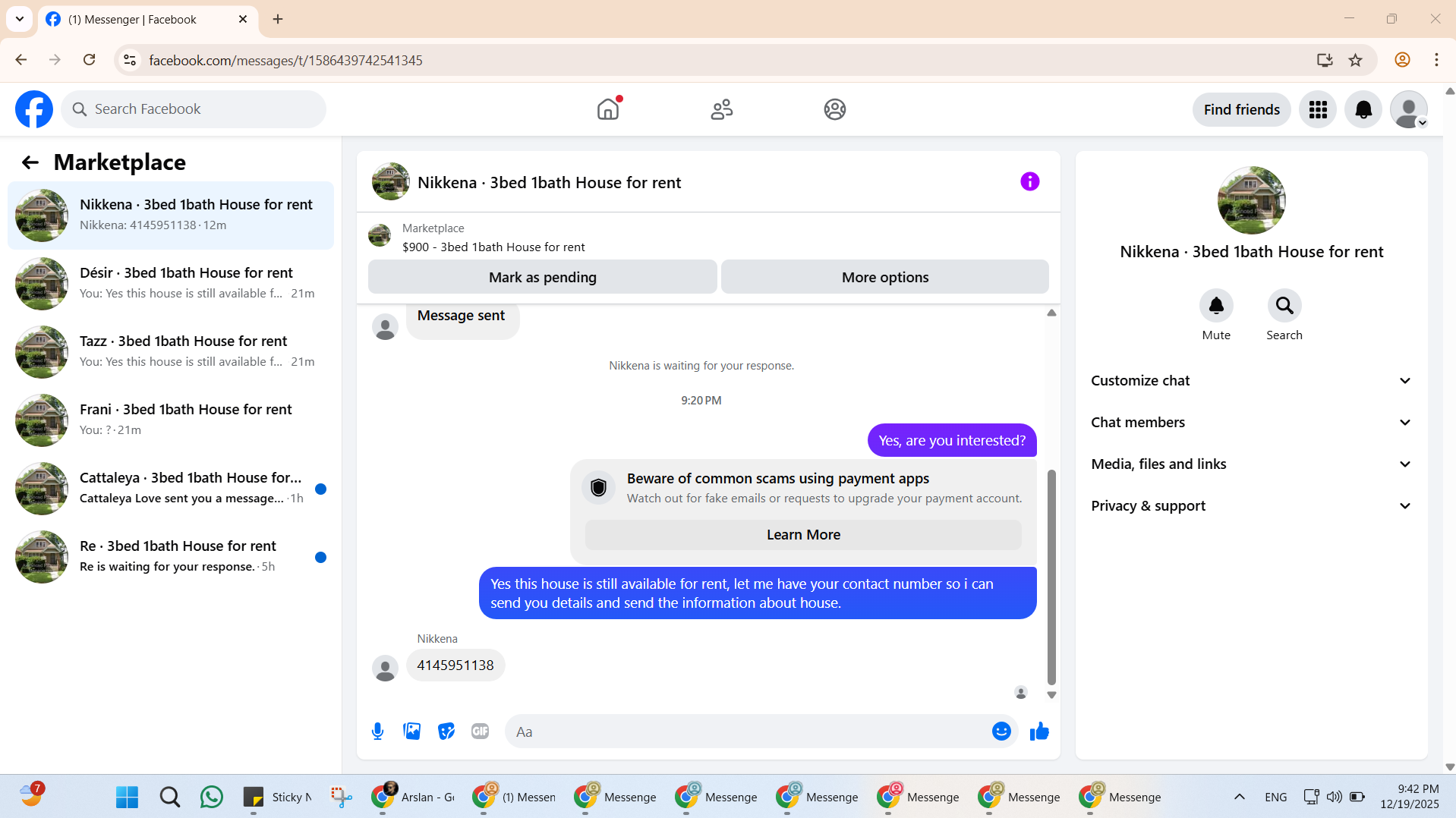Click the browser back arrow
Image resolution: width=1456 pixels, height=818 pixels.
click(x=21, y=60)
